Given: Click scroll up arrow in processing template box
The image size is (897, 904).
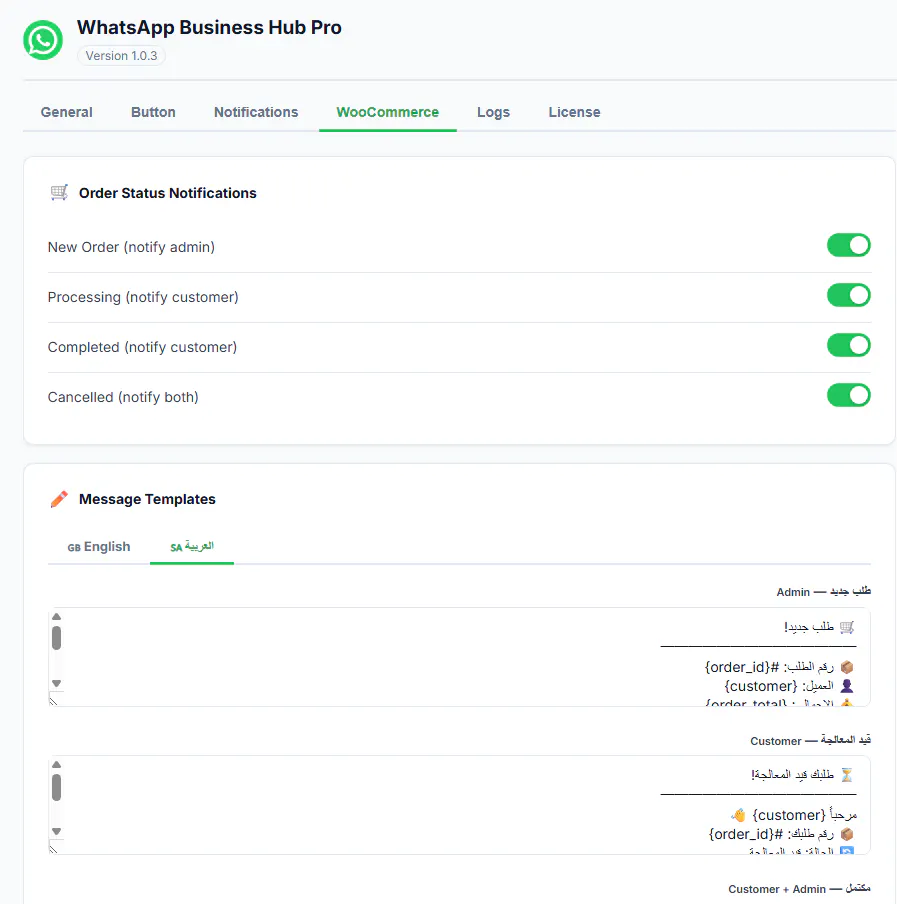Looking at the screenshot, I should (x=56, y=764).
